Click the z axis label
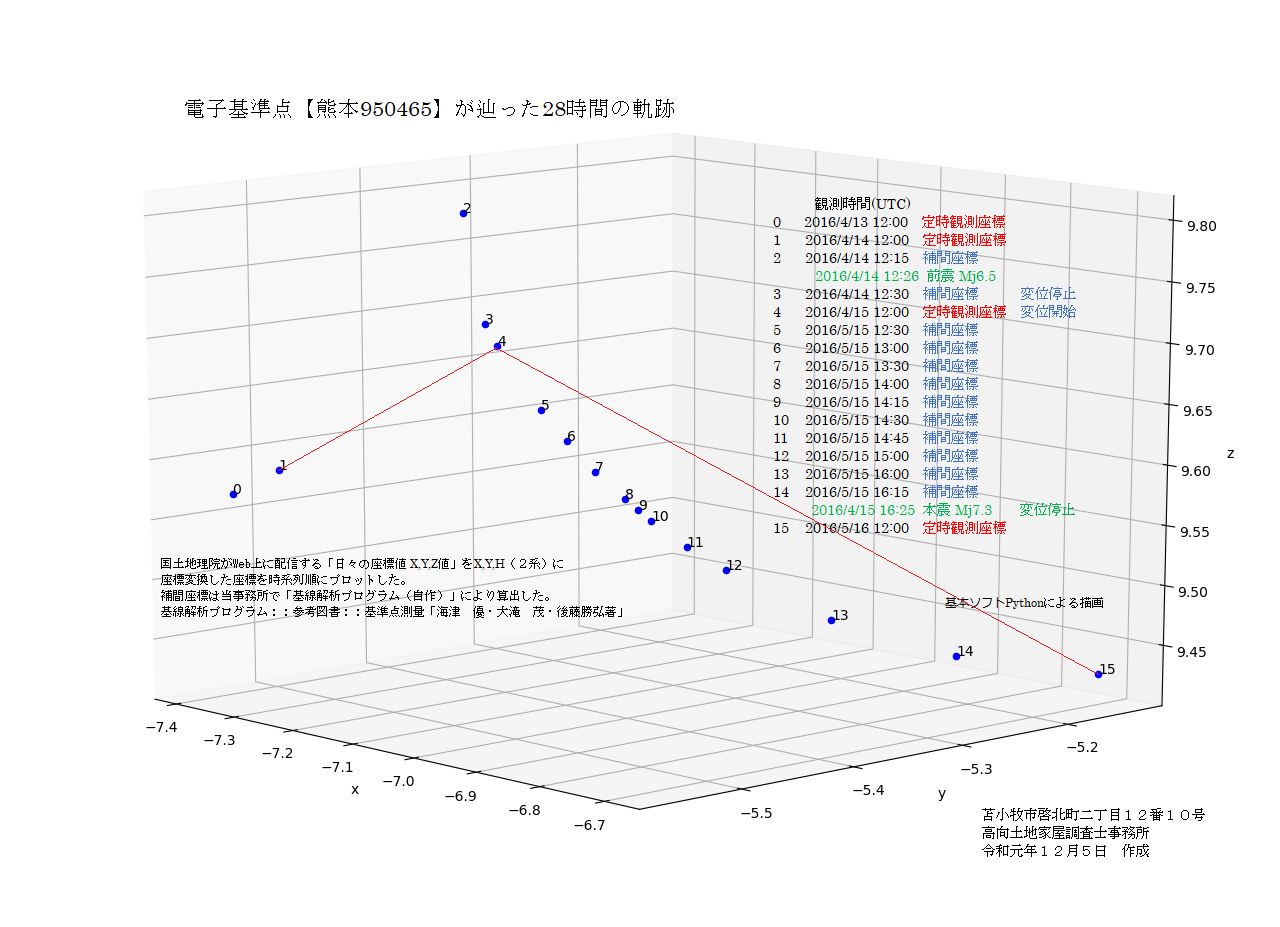 (x=1230, y=454)
